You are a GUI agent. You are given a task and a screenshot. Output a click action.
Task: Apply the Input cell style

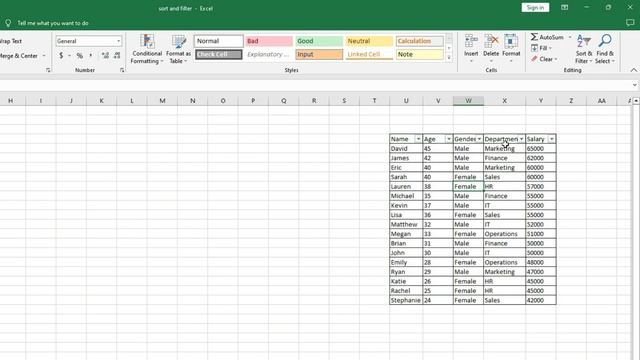[319, 54]
